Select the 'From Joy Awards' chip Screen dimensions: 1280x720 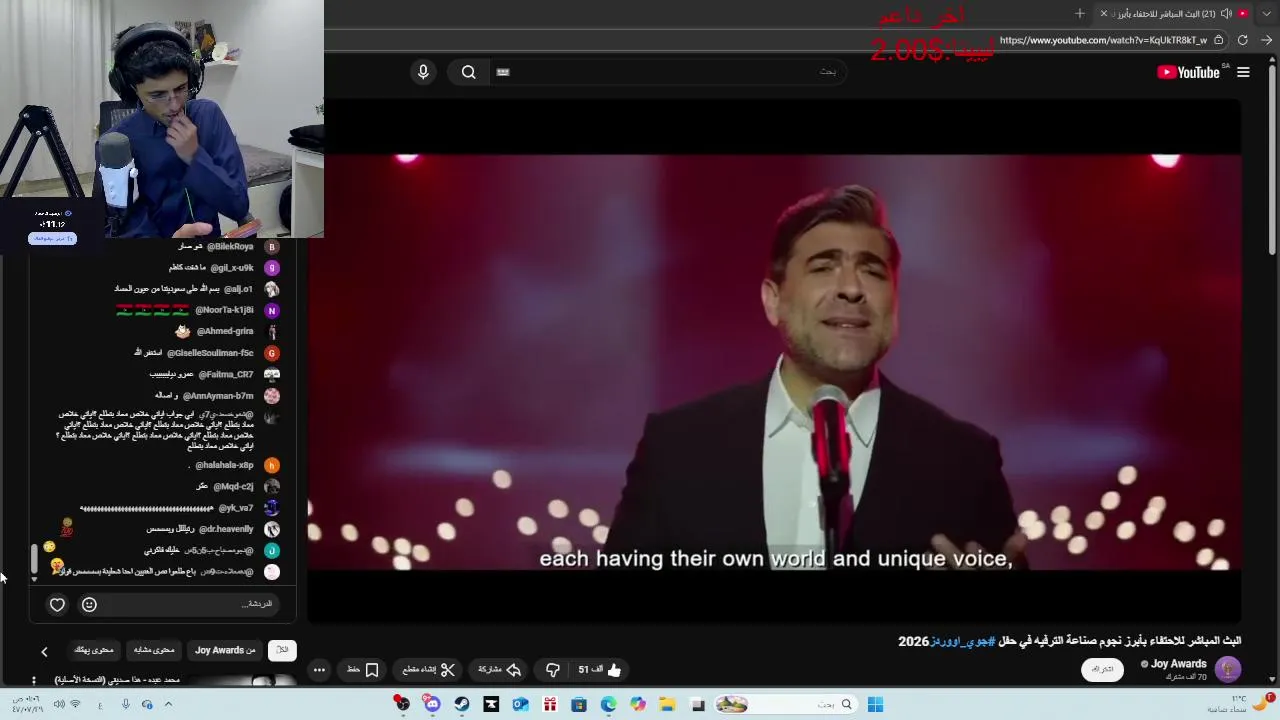click(225, 650)
